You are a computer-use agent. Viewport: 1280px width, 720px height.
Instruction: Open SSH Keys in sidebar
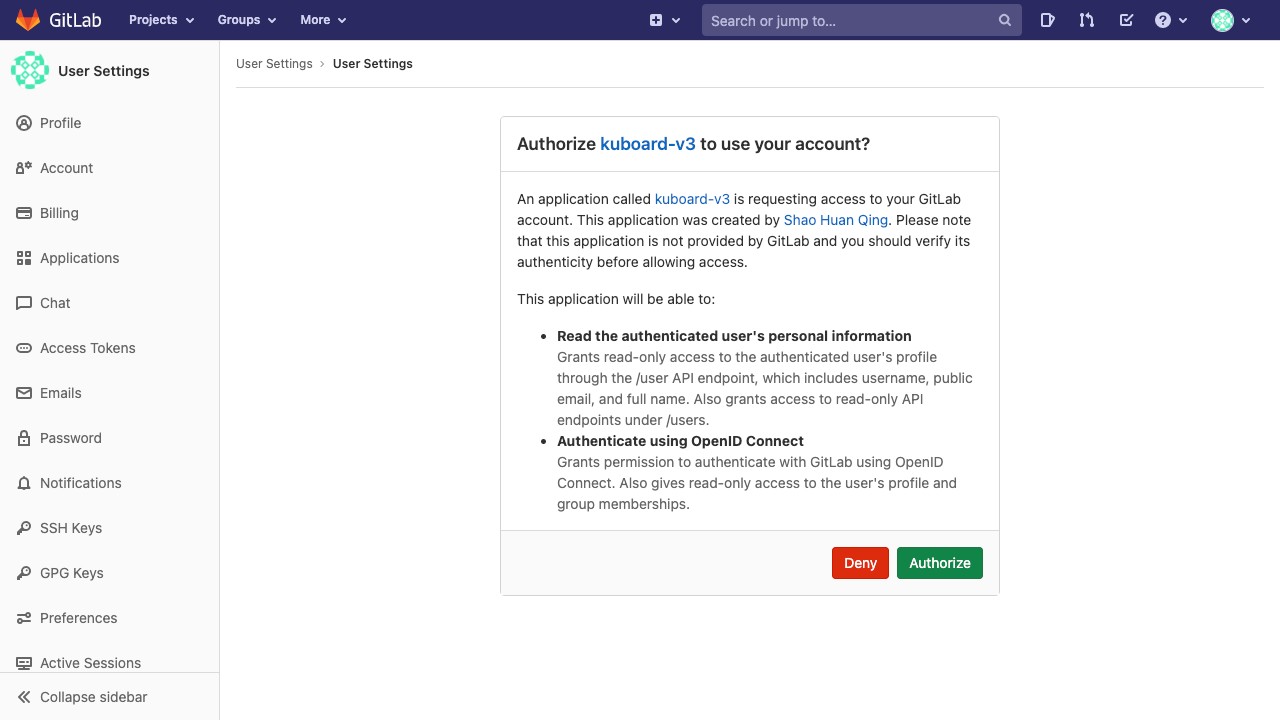(x=70, y=528)
